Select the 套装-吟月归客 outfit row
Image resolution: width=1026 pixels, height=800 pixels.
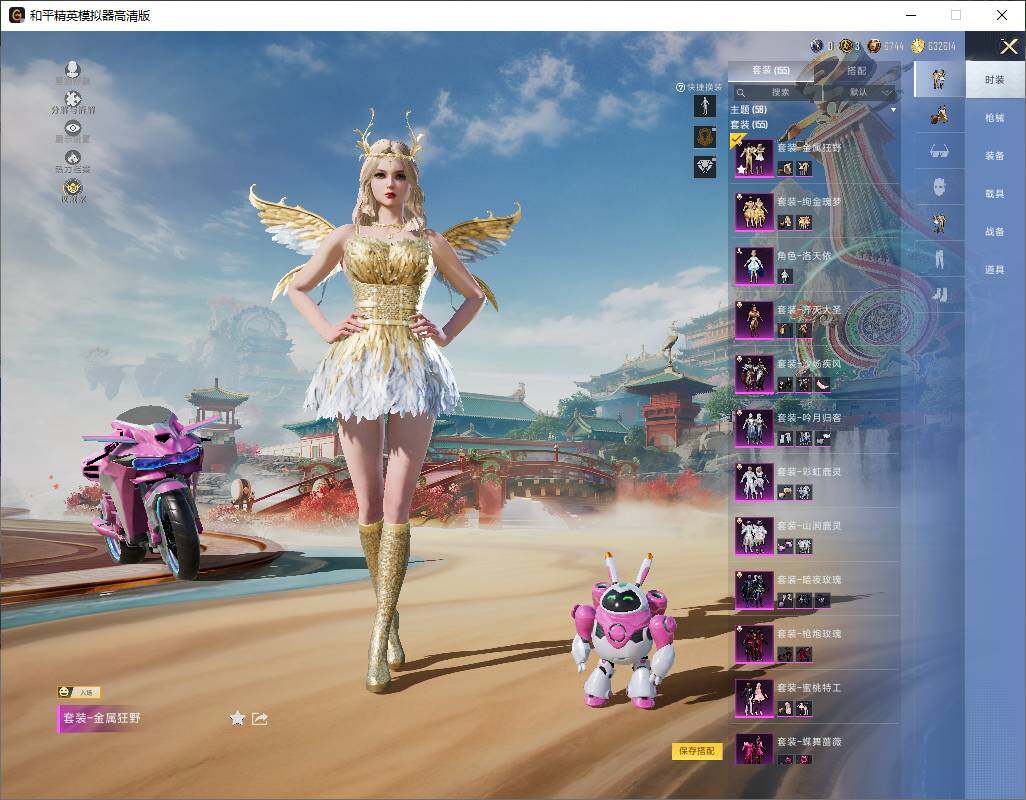(814, 428)
